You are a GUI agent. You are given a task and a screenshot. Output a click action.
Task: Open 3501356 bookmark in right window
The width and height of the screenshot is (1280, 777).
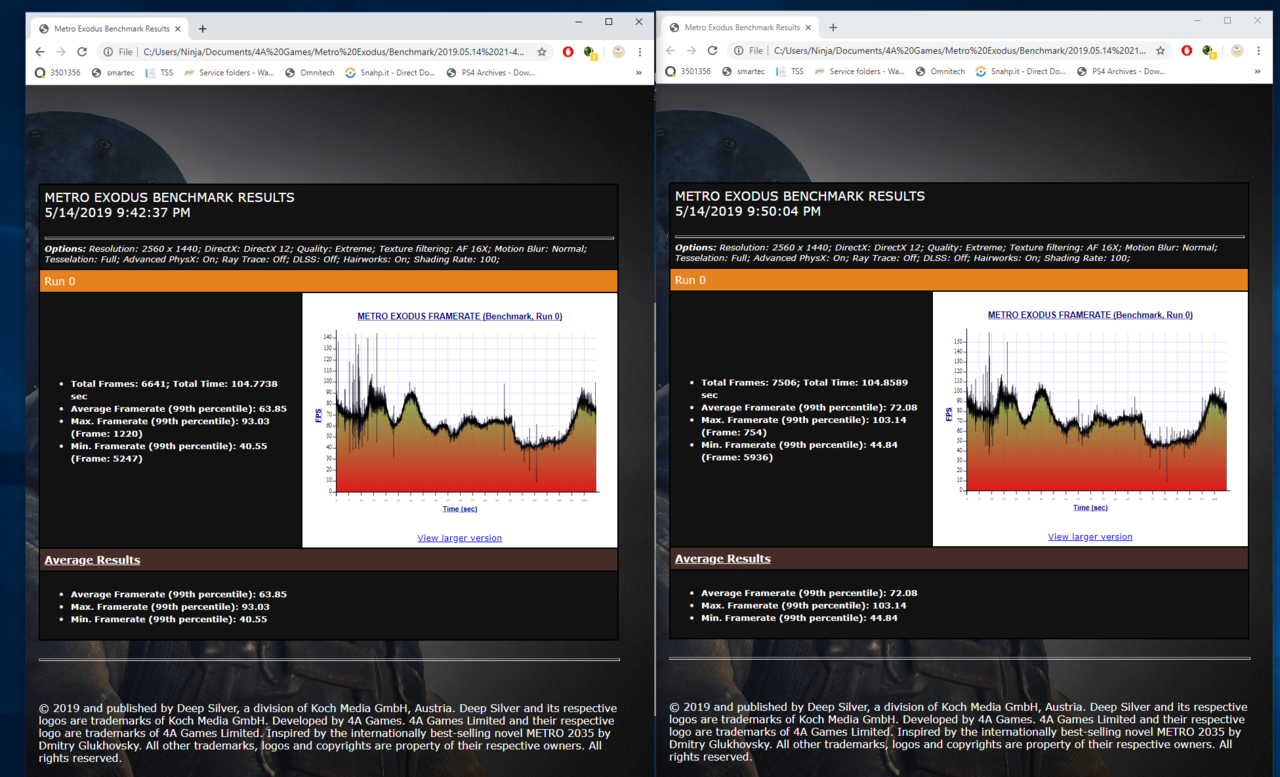[x=688, y=71]
